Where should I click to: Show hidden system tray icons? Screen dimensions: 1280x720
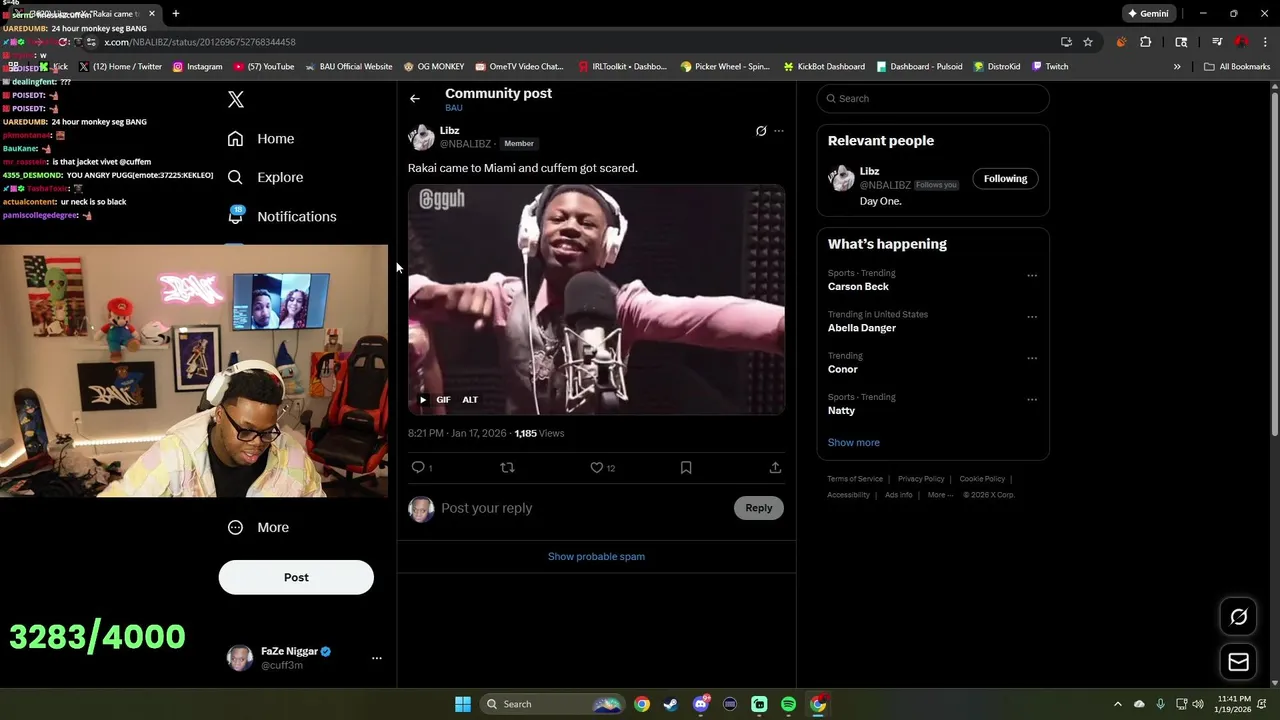tap(1118, 704)
